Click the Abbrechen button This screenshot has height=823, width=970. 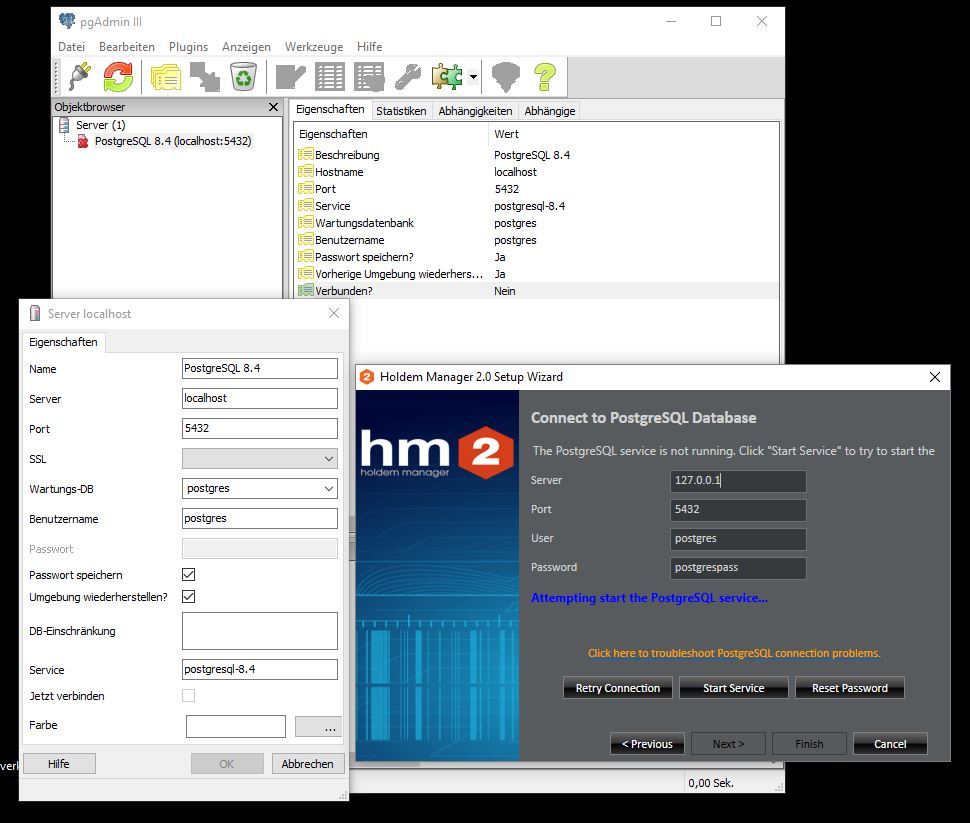pyautogui.click(x=307, y=764)
